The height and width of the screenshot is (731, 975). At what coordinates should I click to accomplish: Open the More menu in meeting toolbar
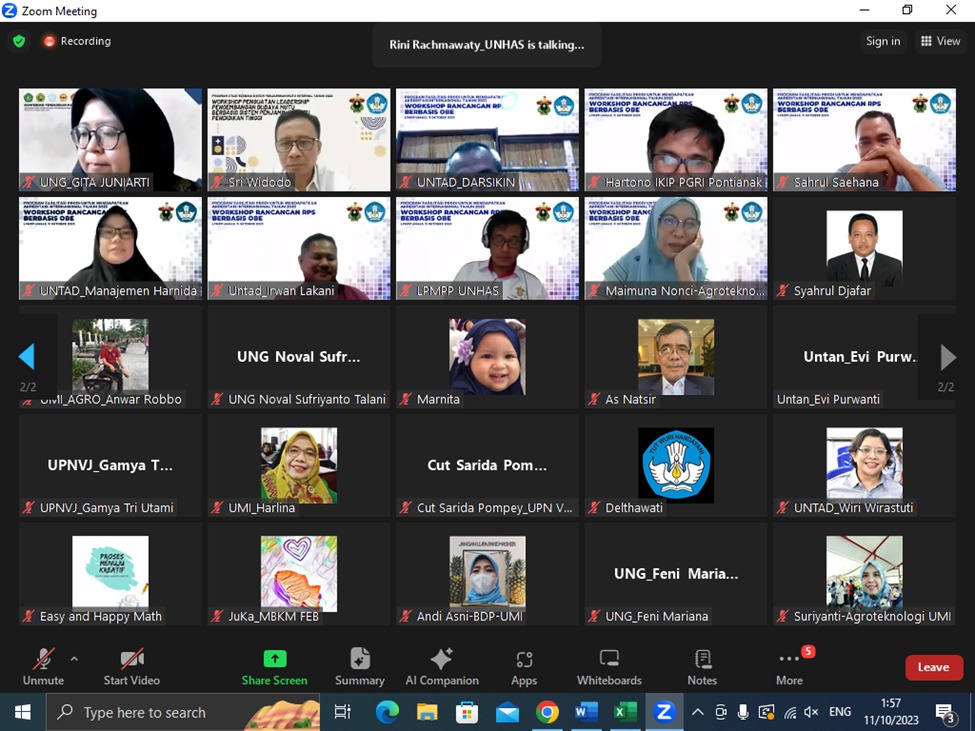click(789, 667)
